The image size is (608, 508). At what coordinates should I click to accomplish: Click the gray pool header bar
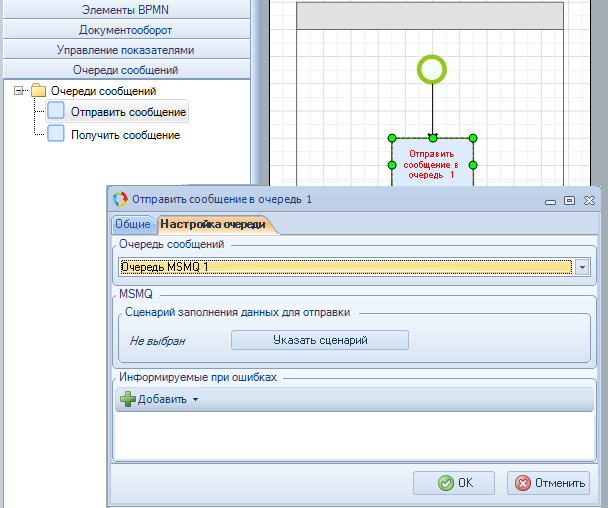[430, 16]
